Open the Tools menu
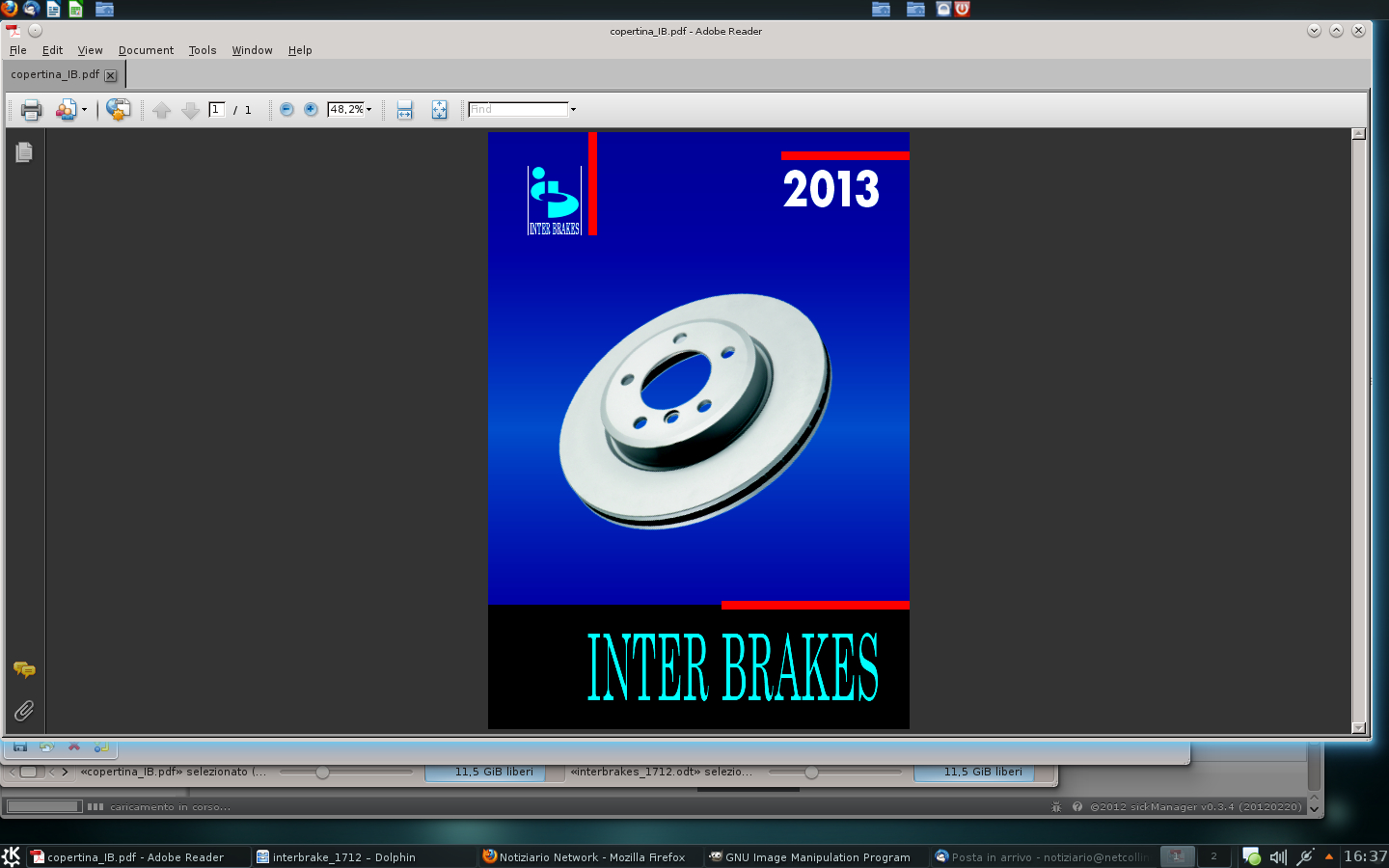Viewport: 1389px width, 868px height. click(203, 50)
